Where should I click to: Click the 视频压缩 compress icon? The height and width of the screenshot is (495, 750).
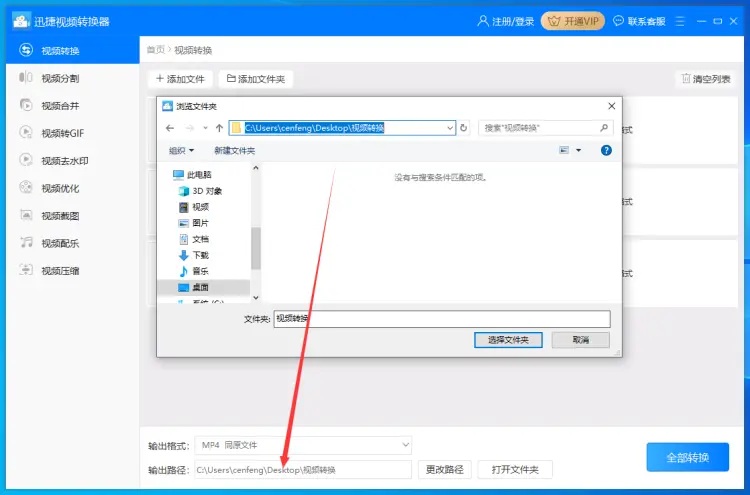26,270
